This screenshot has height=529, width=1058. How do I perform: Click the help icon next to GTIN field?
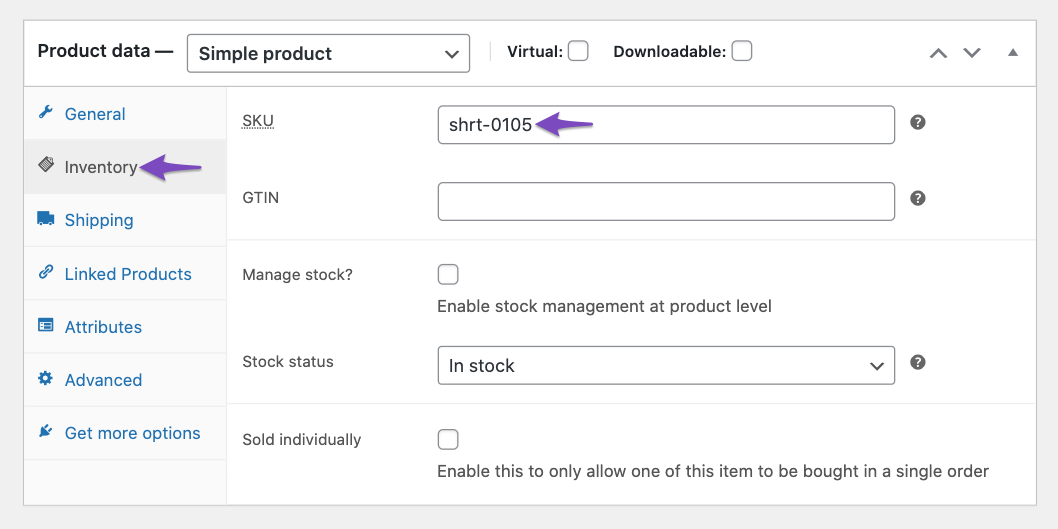click(x=918, y=198)
